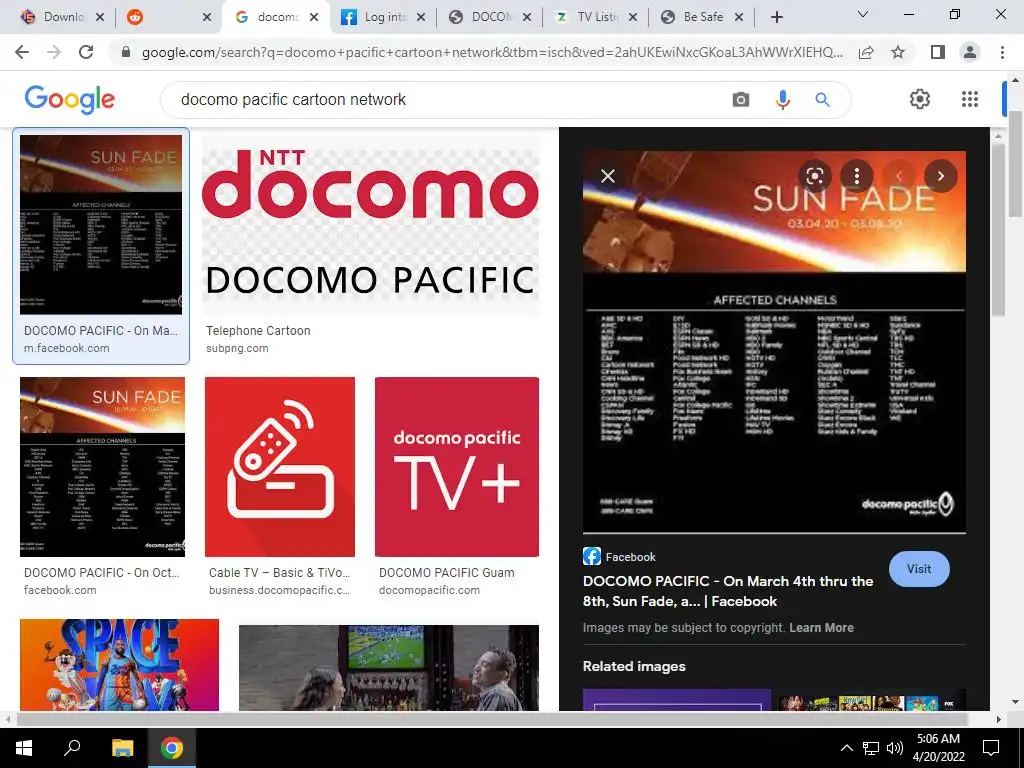This screenshot has width=1024, height=768.
Task: Share this page via address bar icon
Action: tap(866, 52)
